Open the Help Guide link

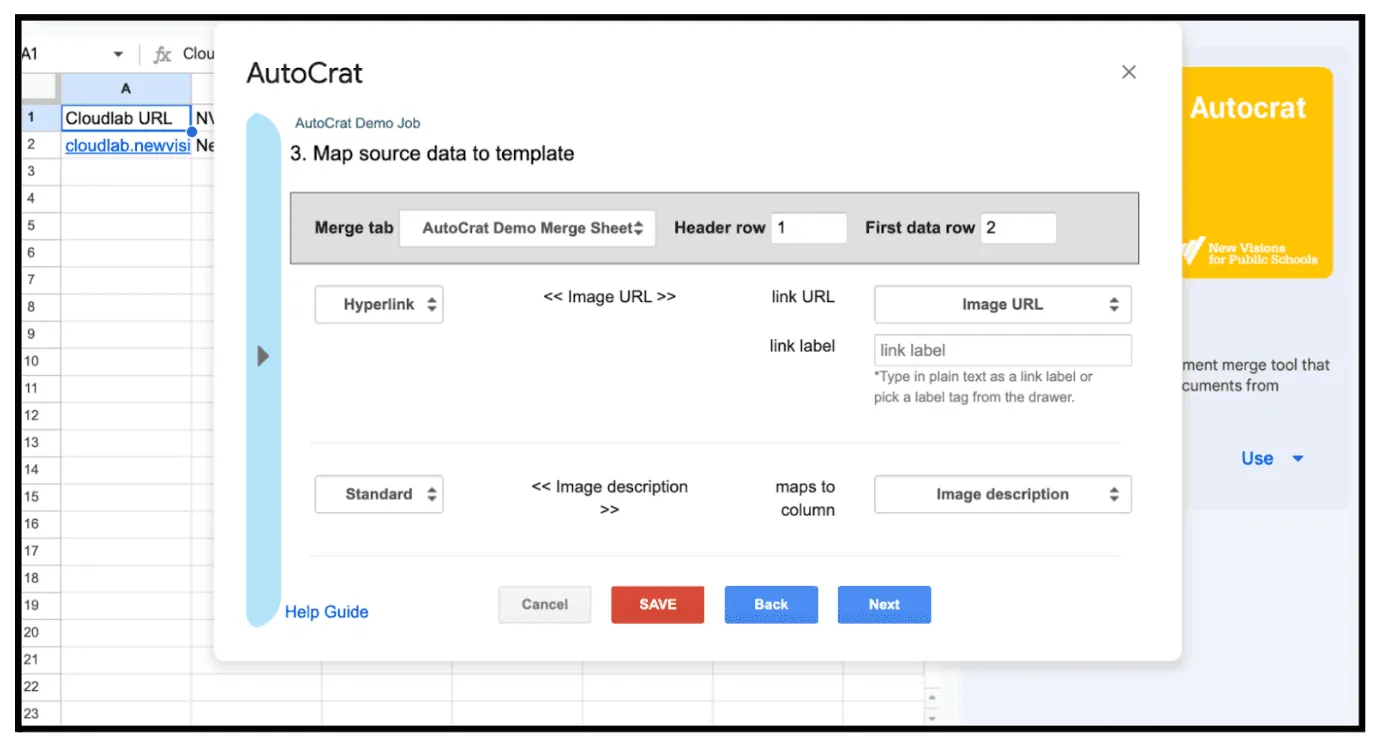pyautogui.click(x=327, y=612)
